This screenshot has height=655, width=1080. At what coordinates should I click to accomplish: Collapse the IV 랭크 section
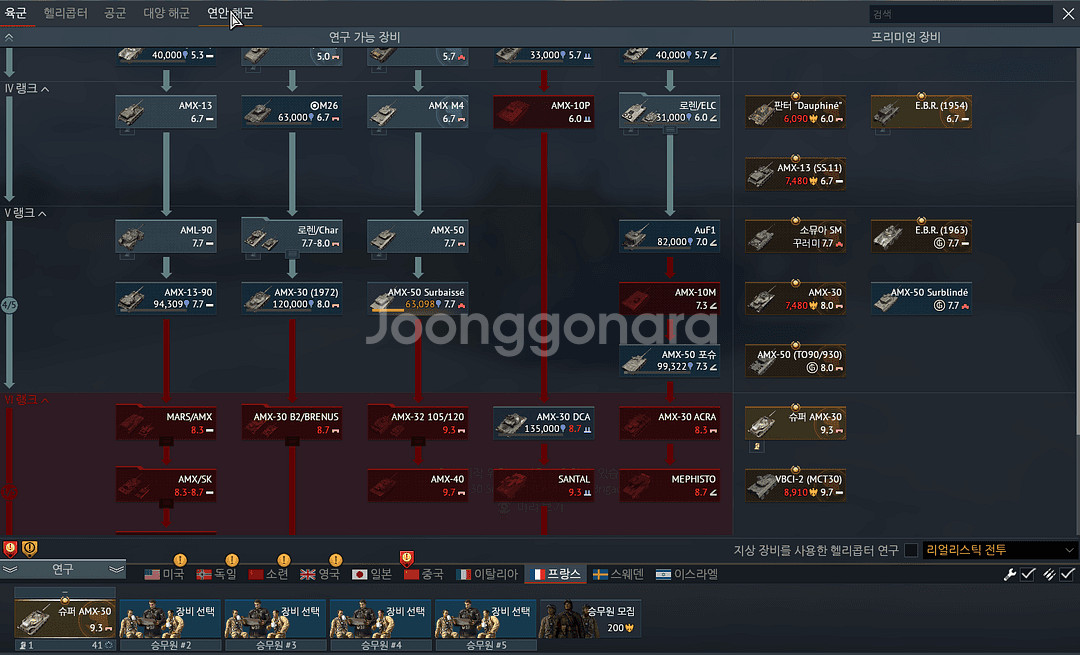pos(45,89)
